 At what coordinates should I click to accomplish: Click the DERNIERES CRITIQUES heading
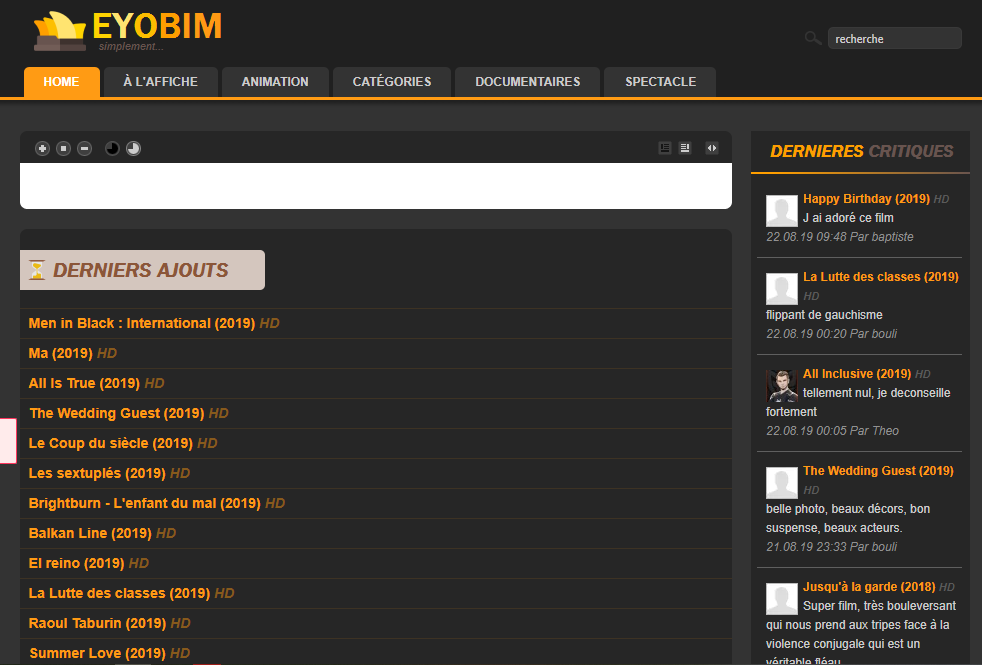(x=861, y=151)
